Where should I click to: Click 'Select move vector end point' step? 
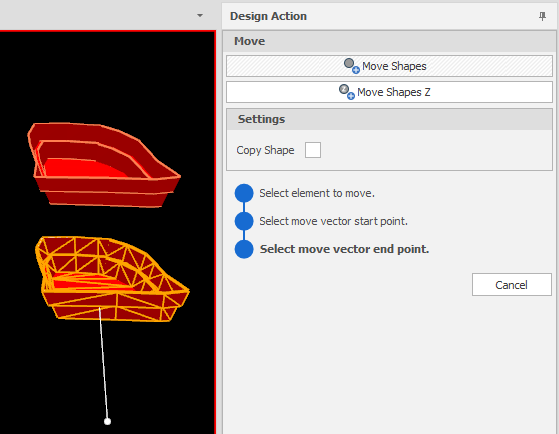344,249
